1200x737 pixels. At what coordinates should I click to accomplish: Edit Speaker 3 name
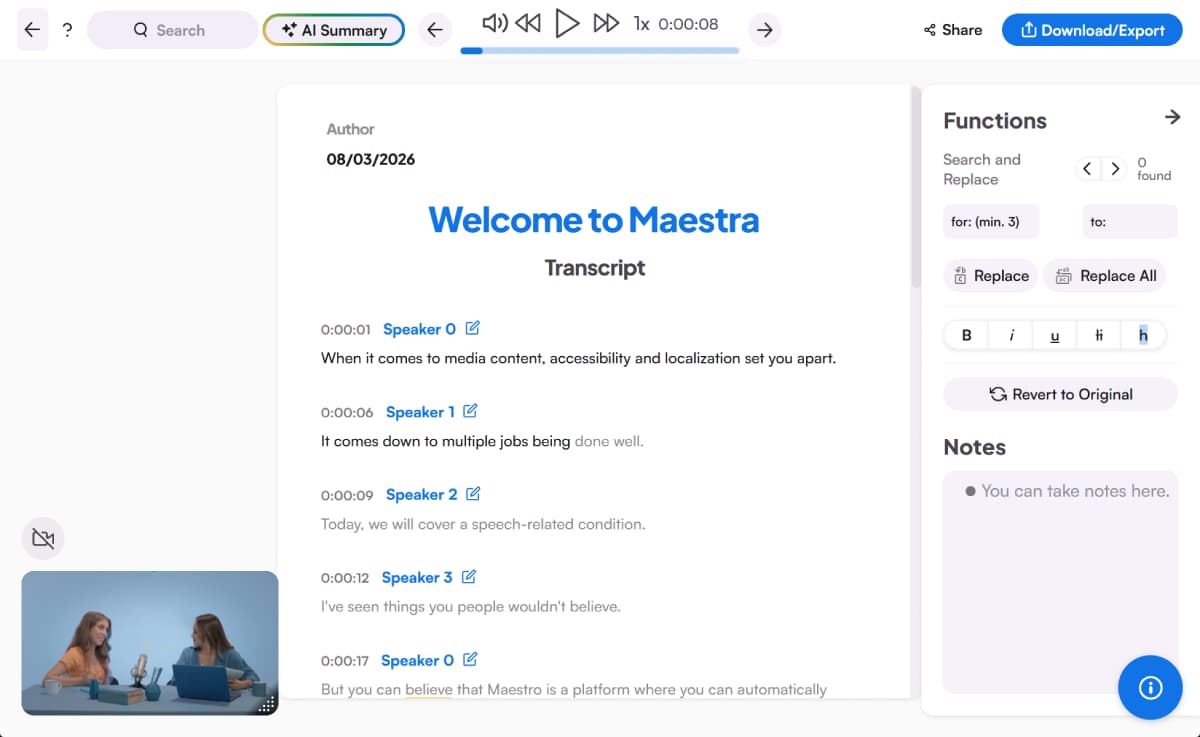coord(469,577)
